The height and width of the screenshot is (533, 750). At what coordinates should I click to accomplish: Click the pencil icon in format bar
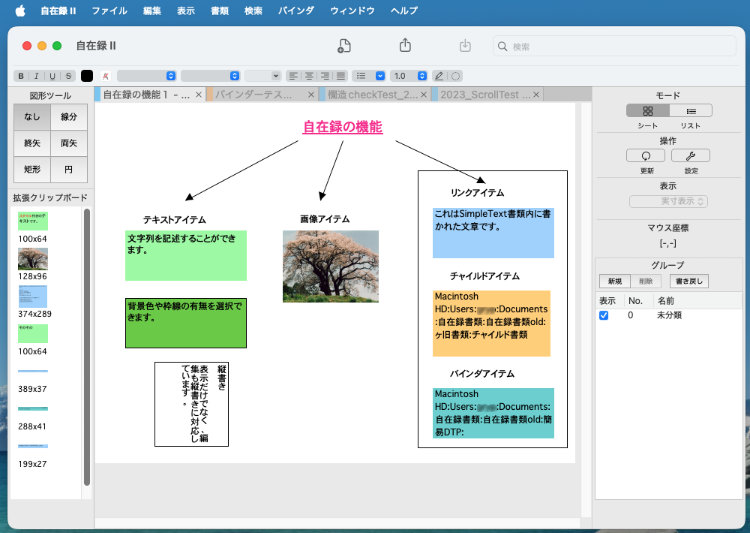click(x=438, y=75)
